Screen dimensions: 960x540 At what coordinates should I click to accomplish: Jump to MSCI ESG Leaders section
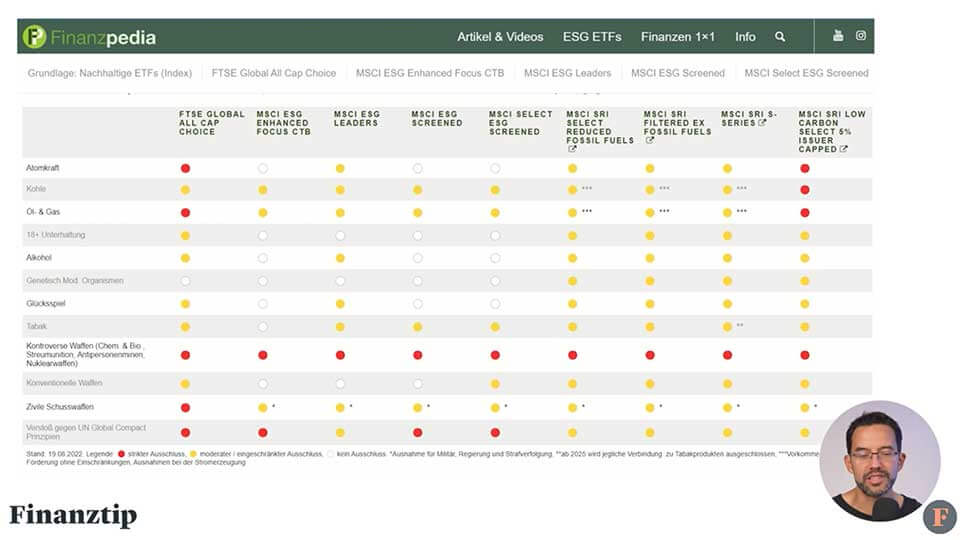(568, 73)
